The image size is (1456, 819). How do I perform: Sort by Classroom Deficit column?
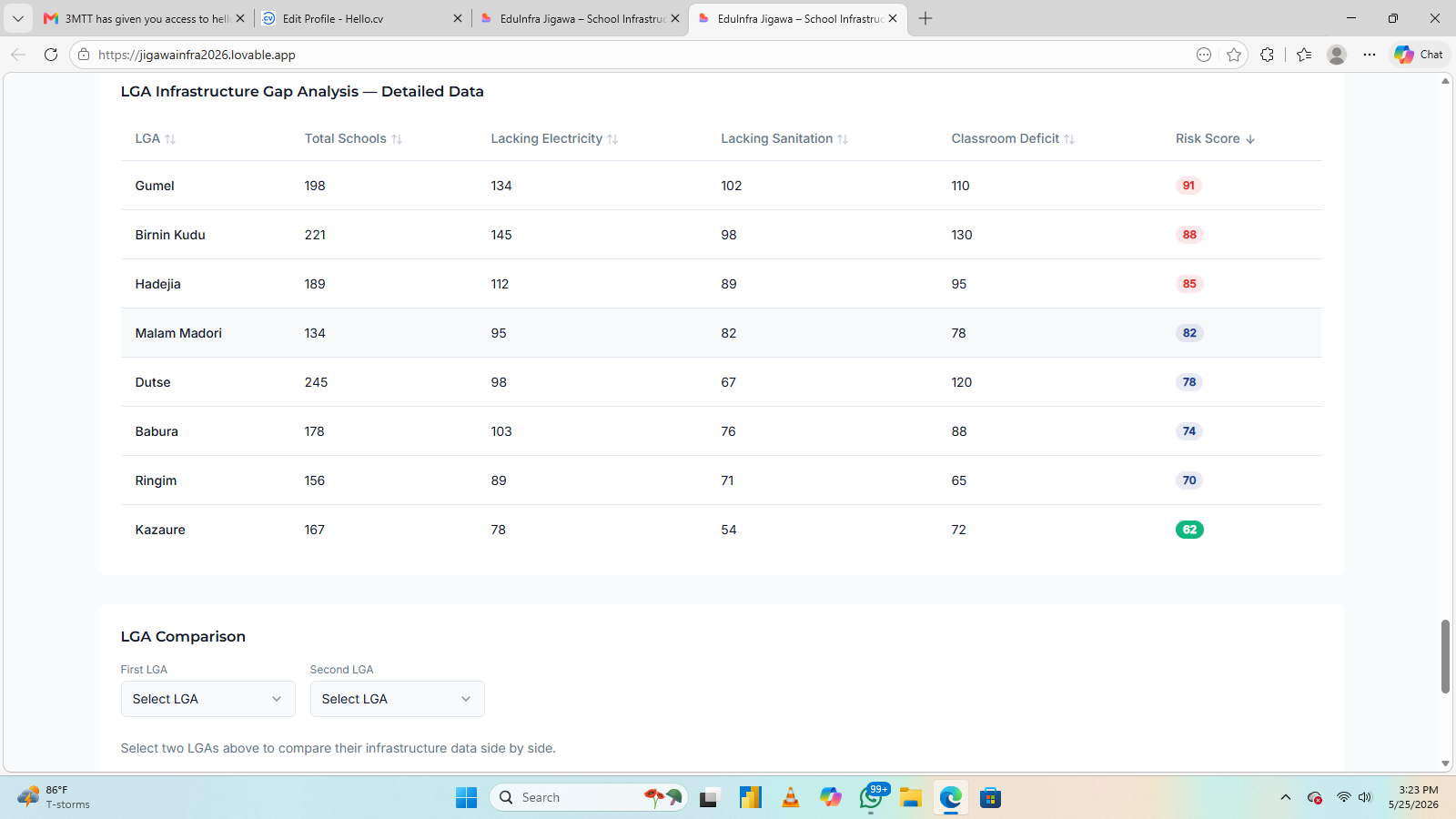click(x=1013, y=138)
